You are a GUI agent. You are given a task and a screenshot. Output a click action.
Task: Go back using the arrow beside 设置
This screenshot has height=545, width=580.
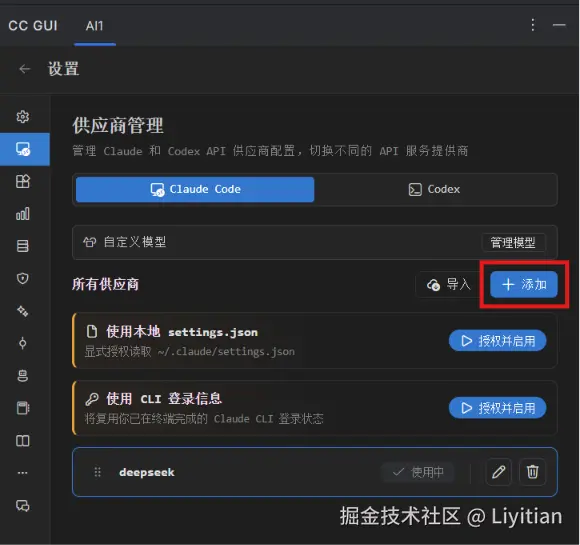tap(24, 69)
